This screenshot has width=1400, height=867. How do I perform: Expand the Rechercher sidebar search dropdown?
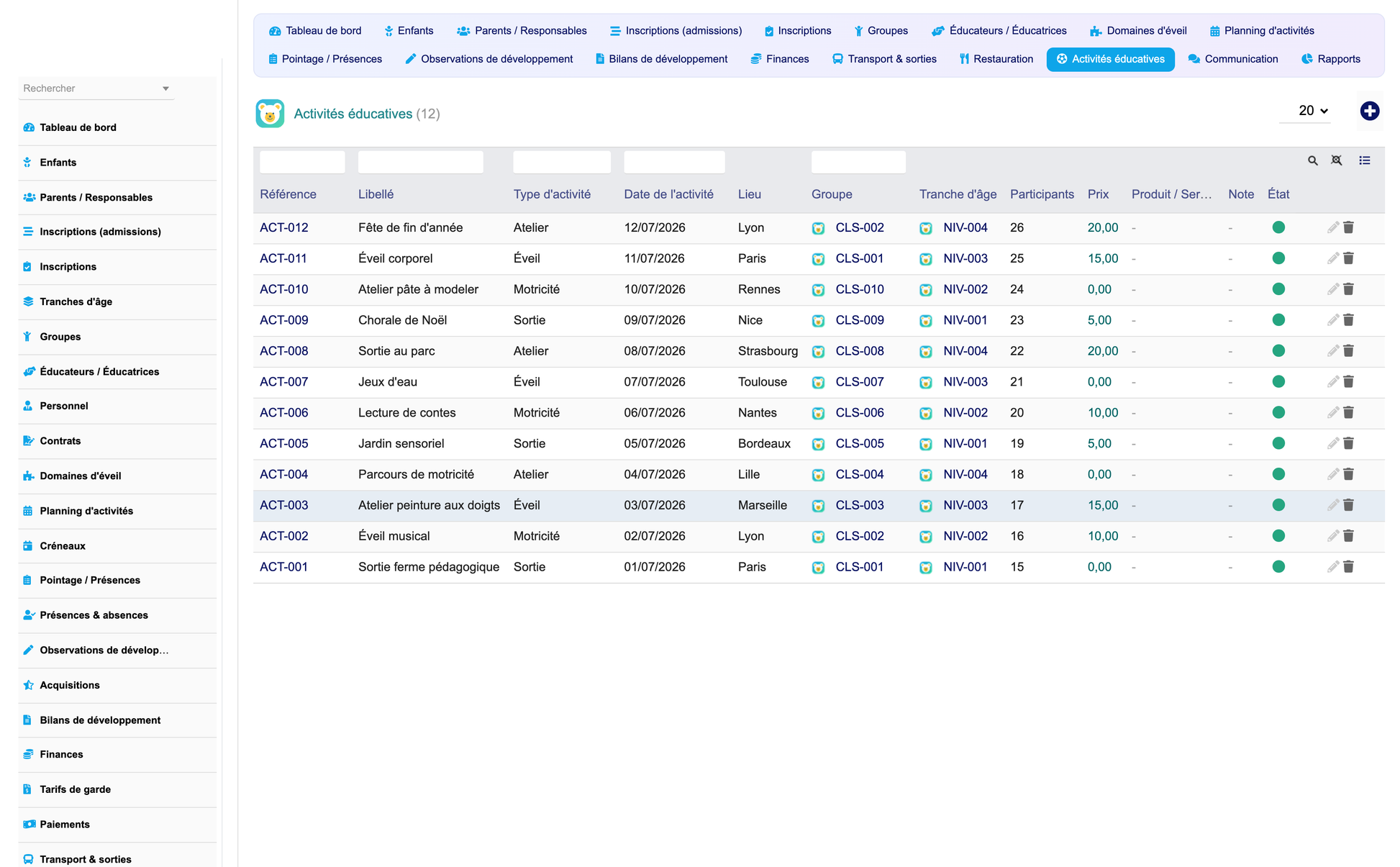165,88
